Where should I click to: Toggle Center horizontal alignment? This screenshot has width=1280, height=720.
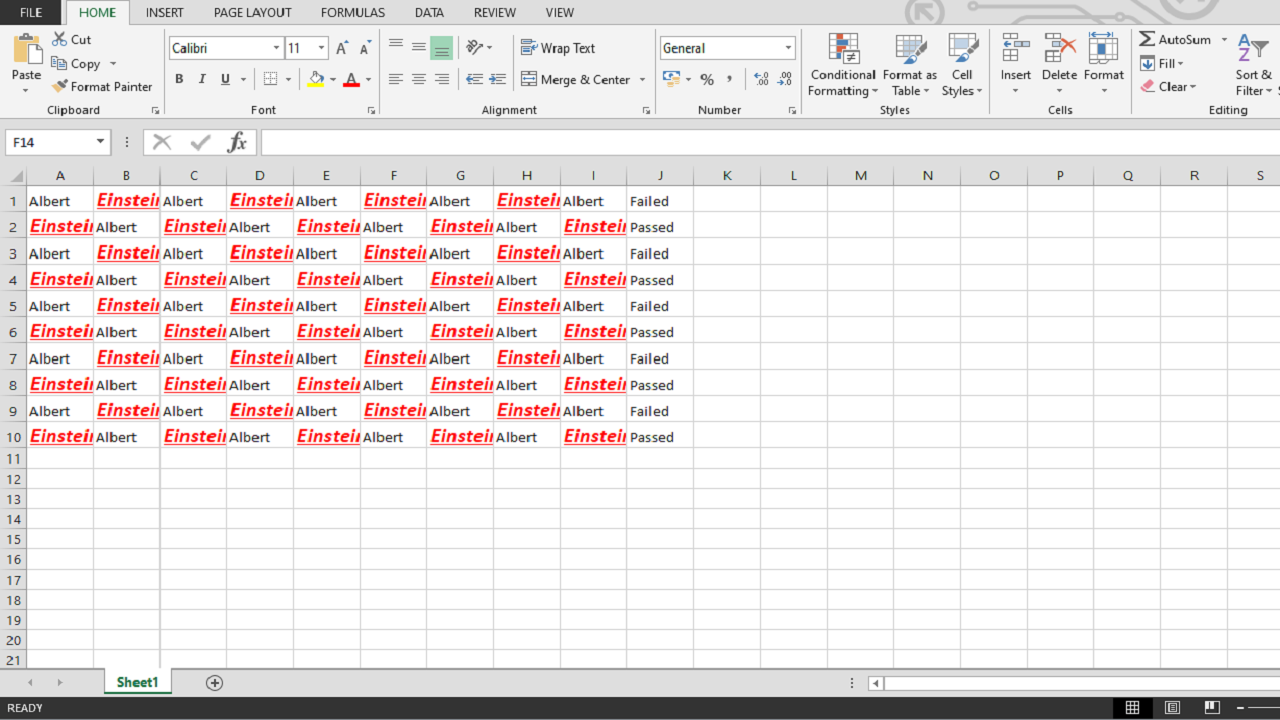419,79
